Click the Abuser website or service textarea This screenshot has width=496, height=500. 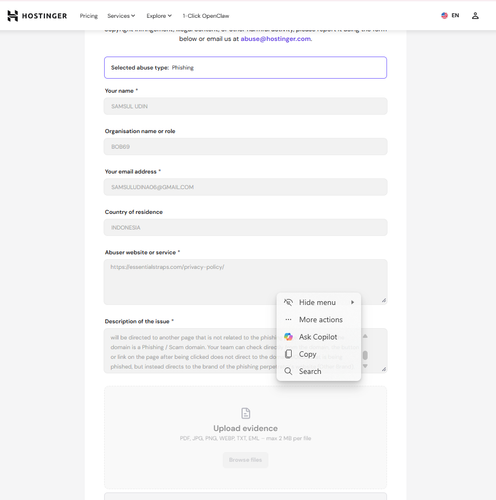coord(246,282)
